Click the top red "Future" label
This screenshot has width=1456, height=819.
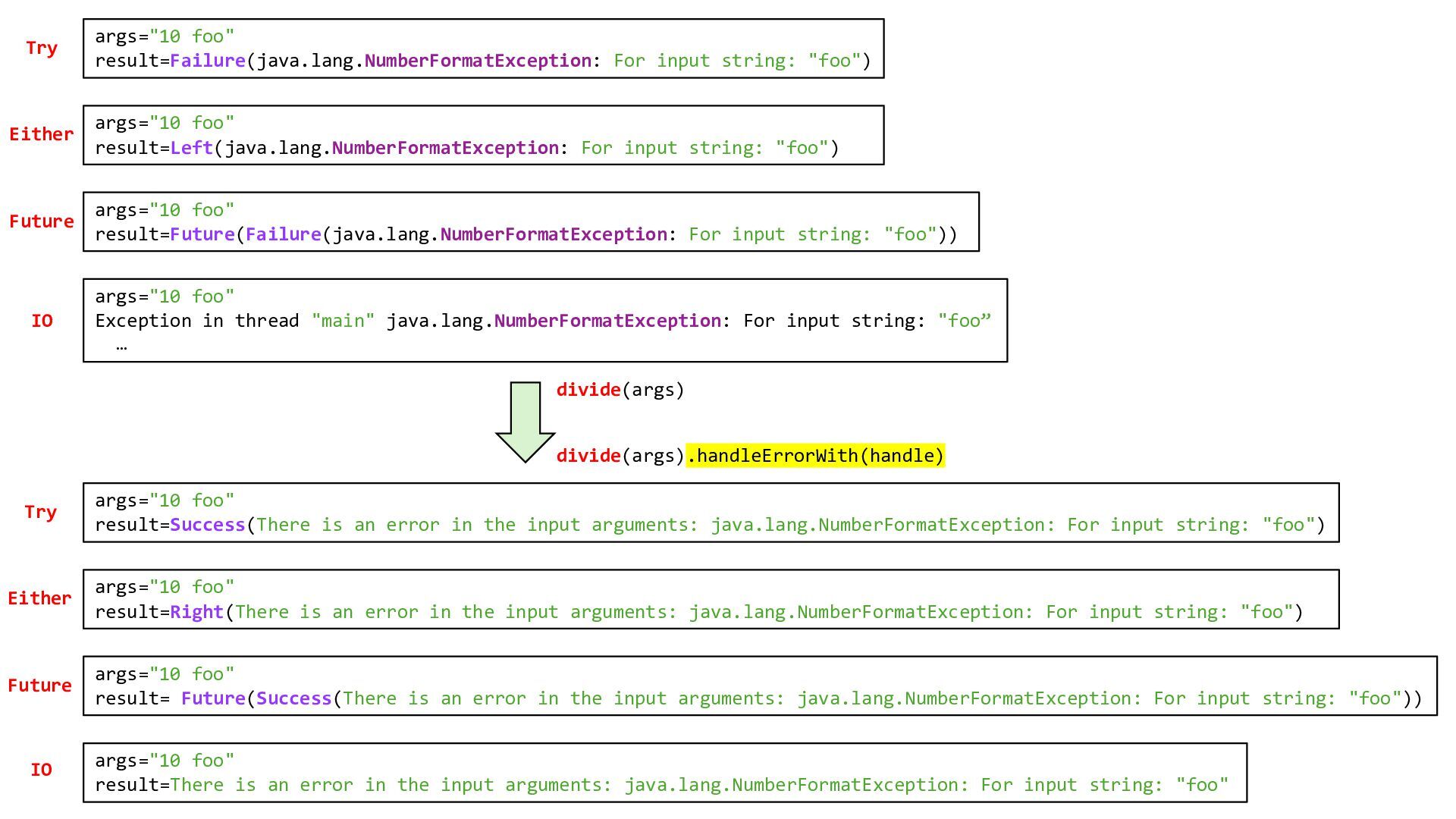pyautogui.click(x=42, y=221)
